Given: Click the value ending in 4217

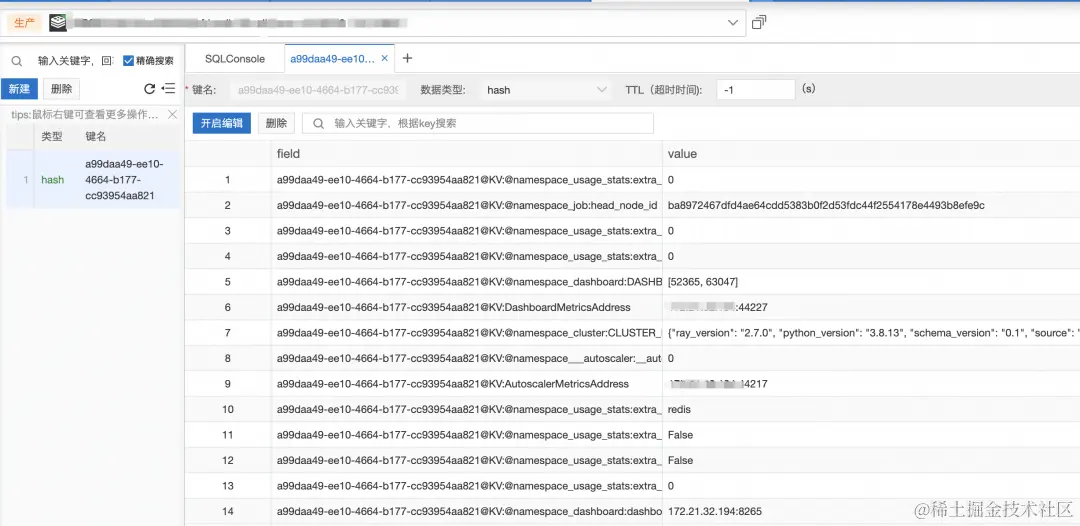Looking at the screenshot, I should (718, 383).
